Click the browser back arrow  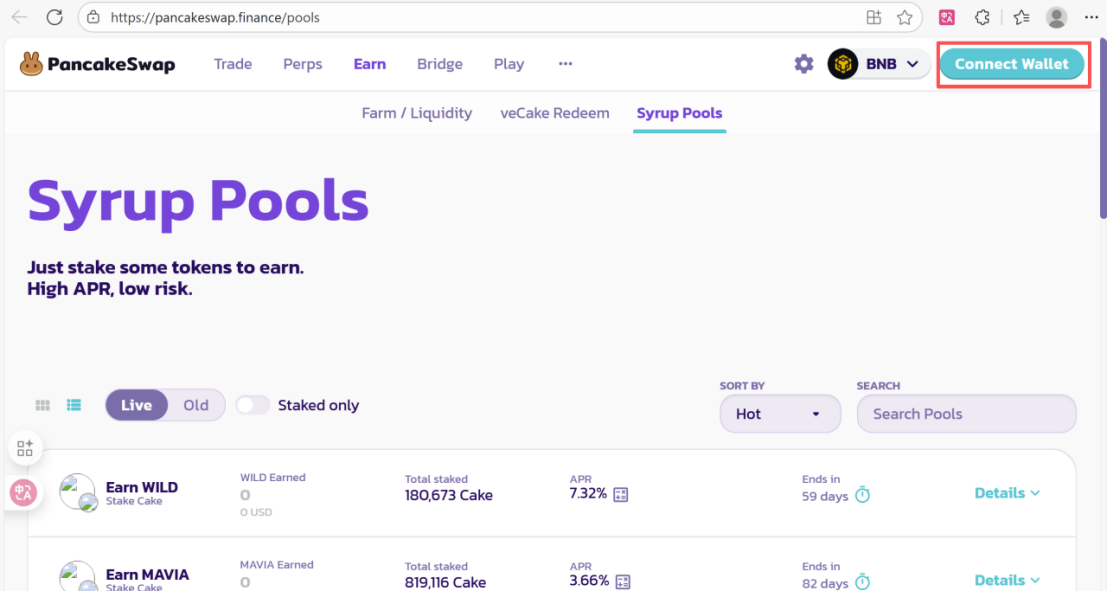[x=19, y=17]
